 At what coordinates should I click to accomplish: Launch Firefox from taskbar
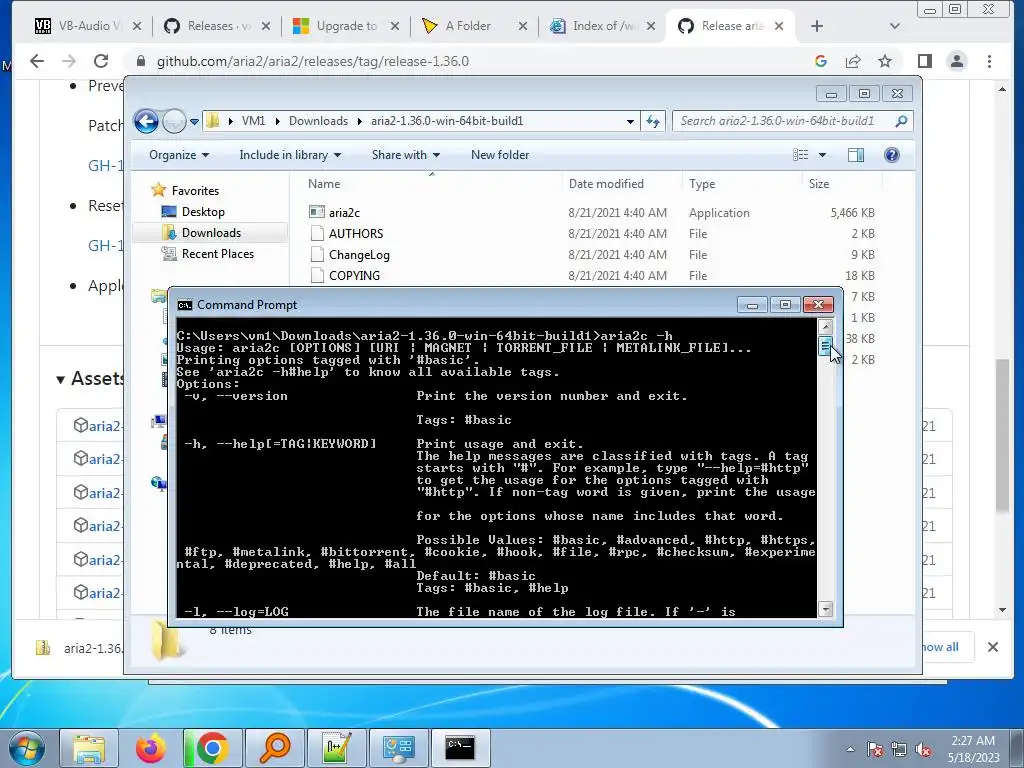click(151, 748)
